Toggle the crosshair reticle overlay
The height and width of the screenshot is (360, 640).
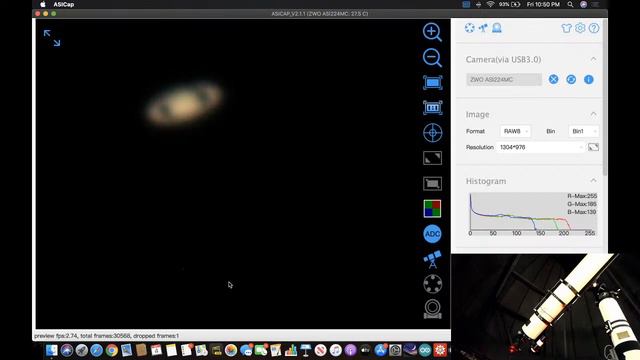coord(432,133)
